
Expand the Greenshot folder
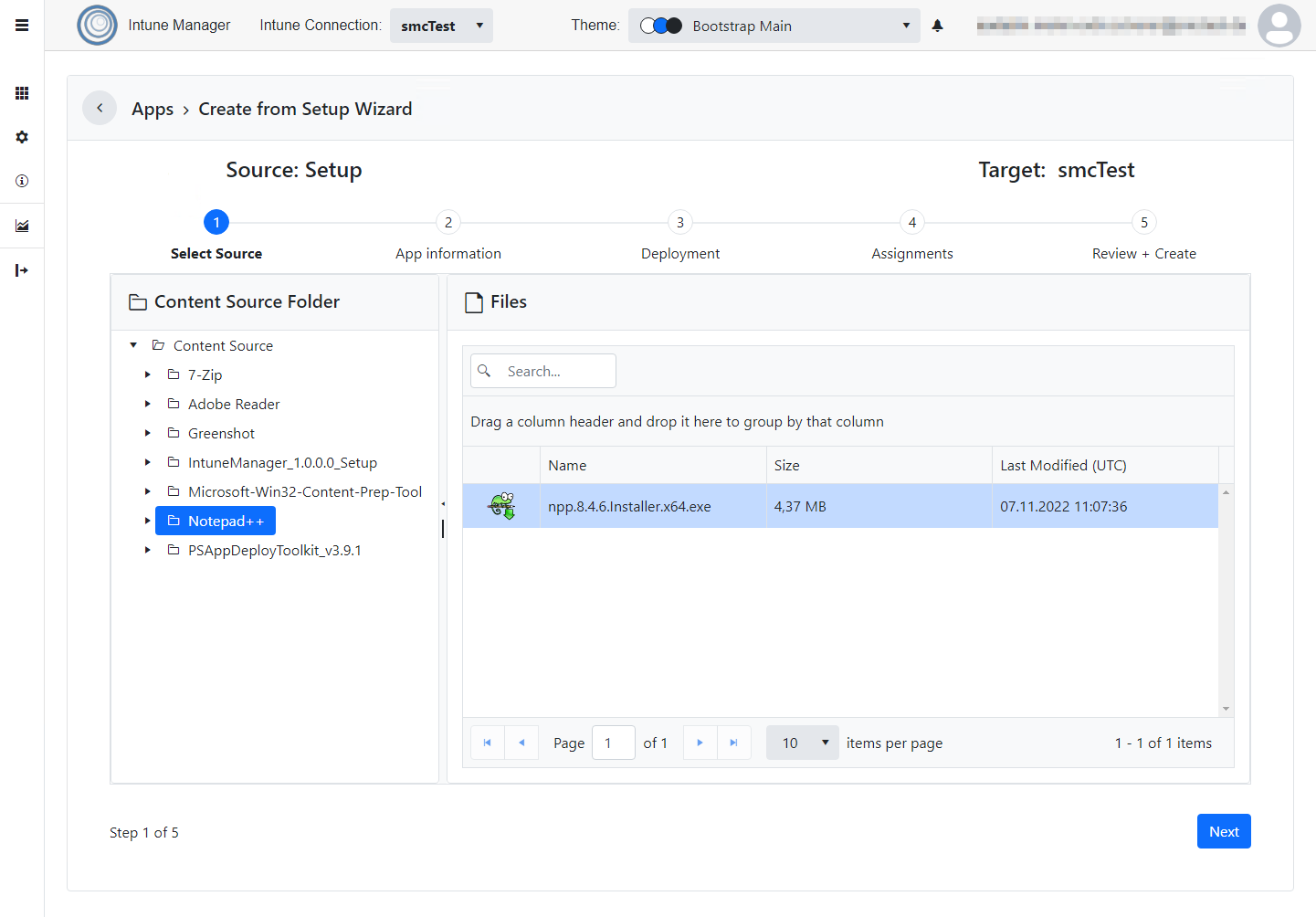148,433
